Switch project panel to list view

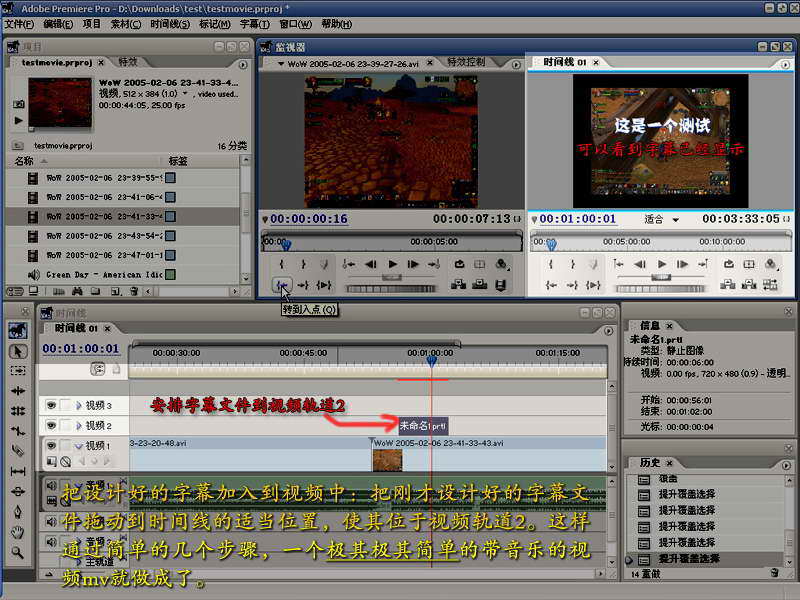tap(15, 291)
